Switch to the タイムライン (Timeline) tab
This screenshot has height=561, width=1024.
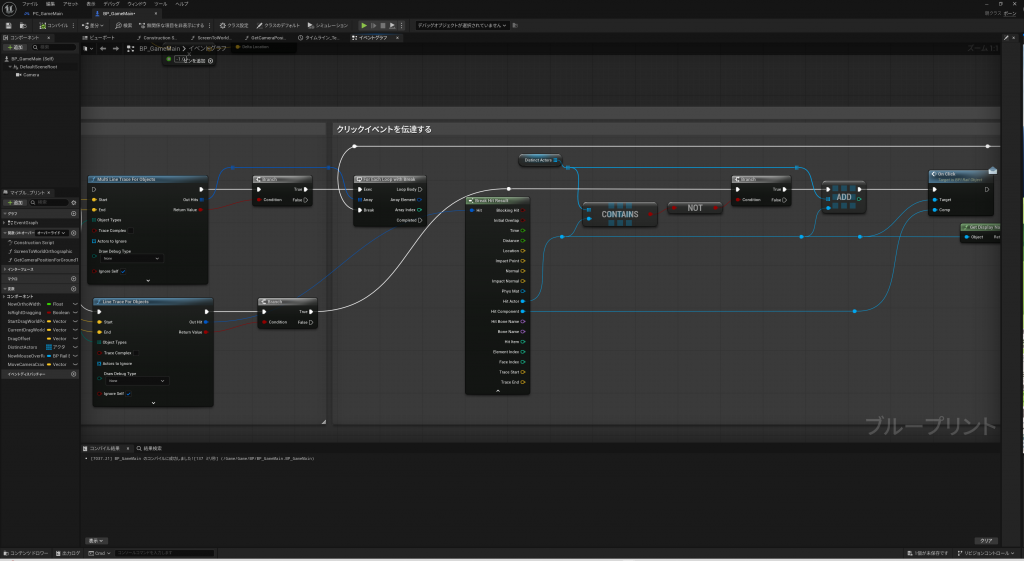[x=319, y=38]
